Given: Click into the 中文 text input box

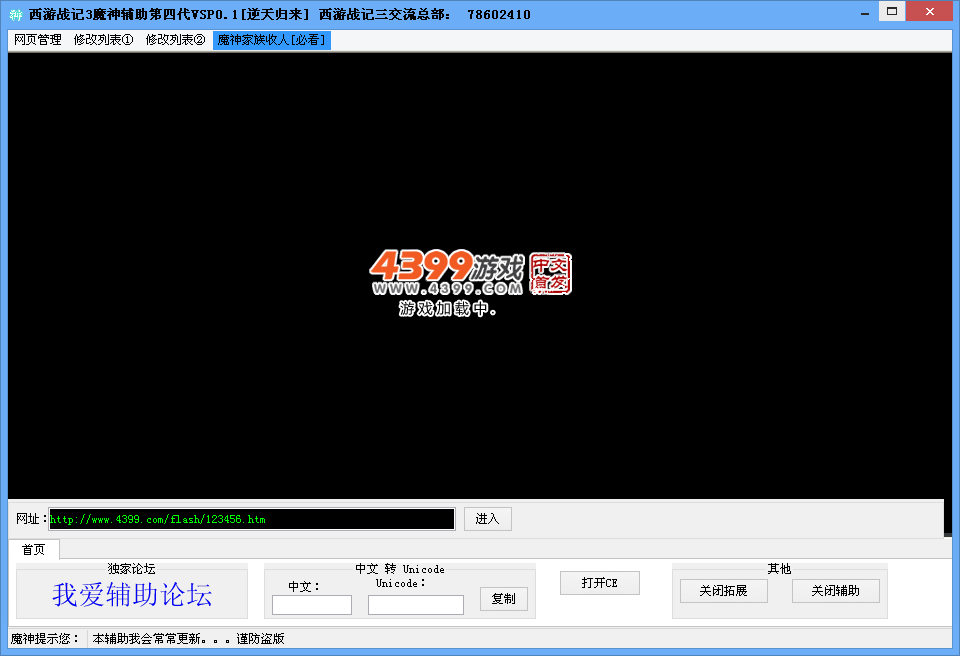Looking at the screenshot, I should click(x=312, y=605).
